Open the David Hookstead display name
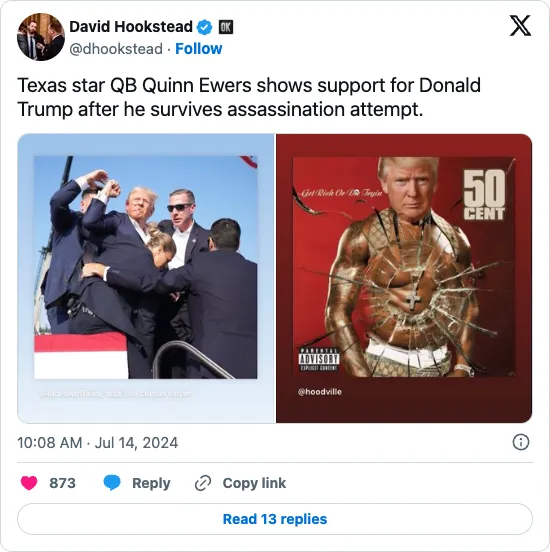 point(131,27)
